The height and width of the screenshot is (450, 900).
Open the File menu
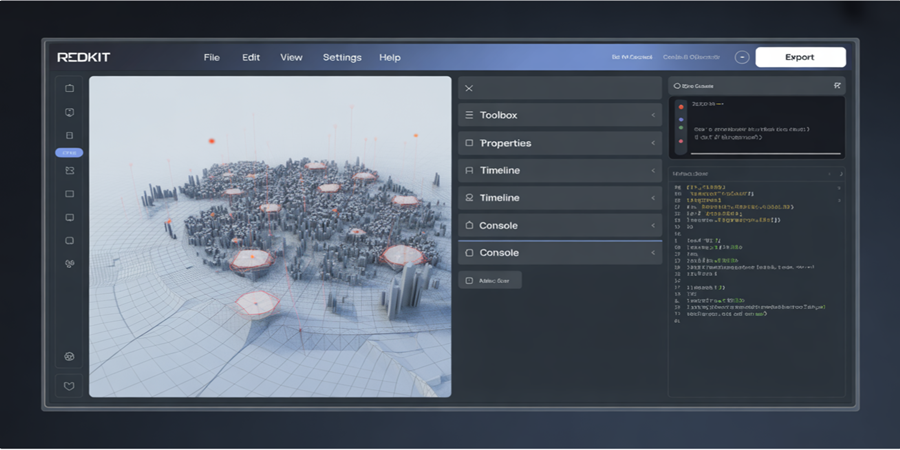[212, 57]
